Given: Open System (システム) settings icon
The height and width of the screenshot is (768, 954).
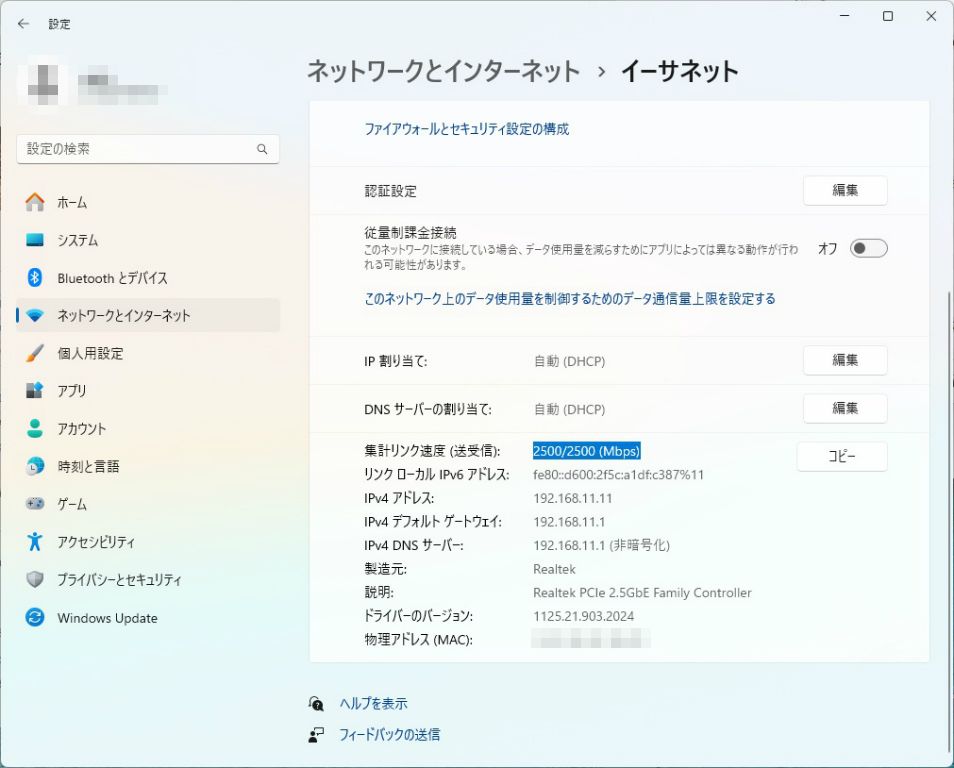Looking at the screenshot, I should 35,241.
